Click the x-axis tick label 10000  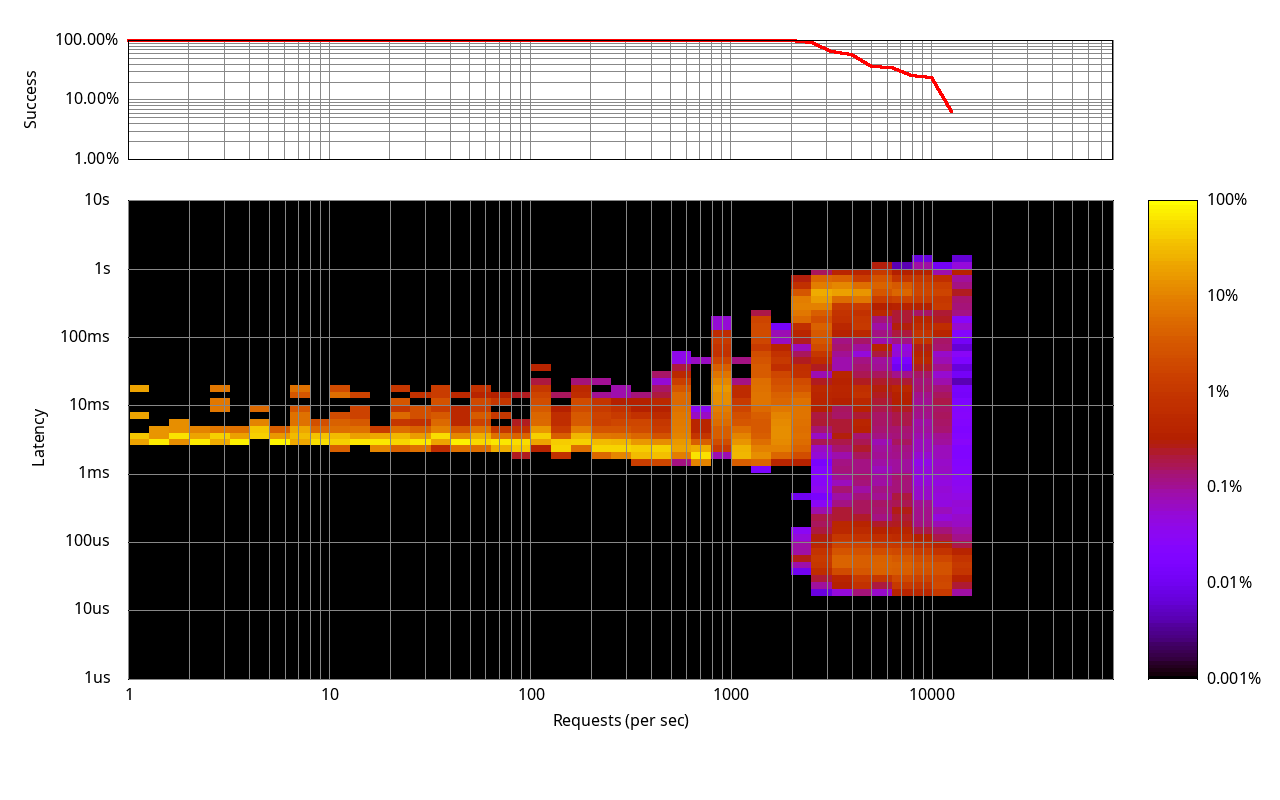coord(932,695)
